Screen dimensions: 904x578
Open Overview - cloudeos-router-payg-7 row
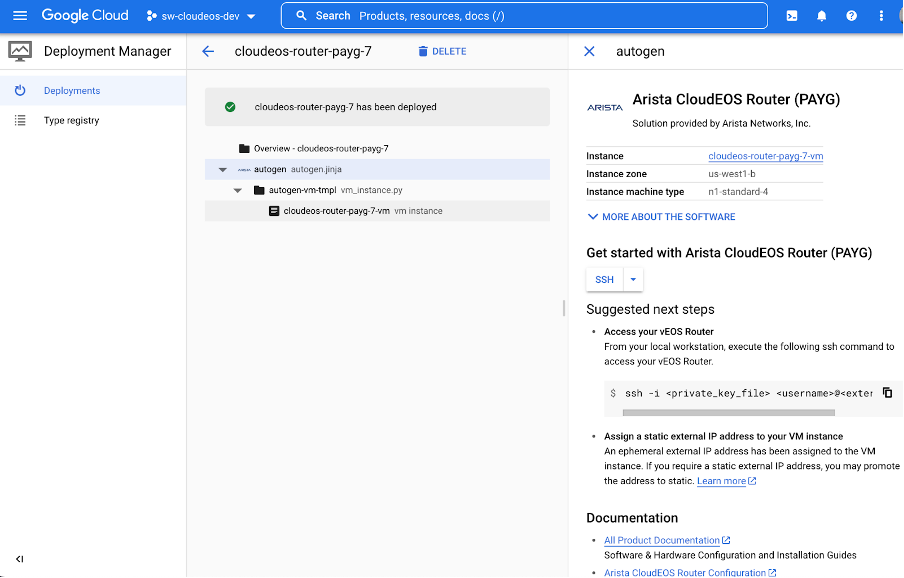click(x=377, y=149)
